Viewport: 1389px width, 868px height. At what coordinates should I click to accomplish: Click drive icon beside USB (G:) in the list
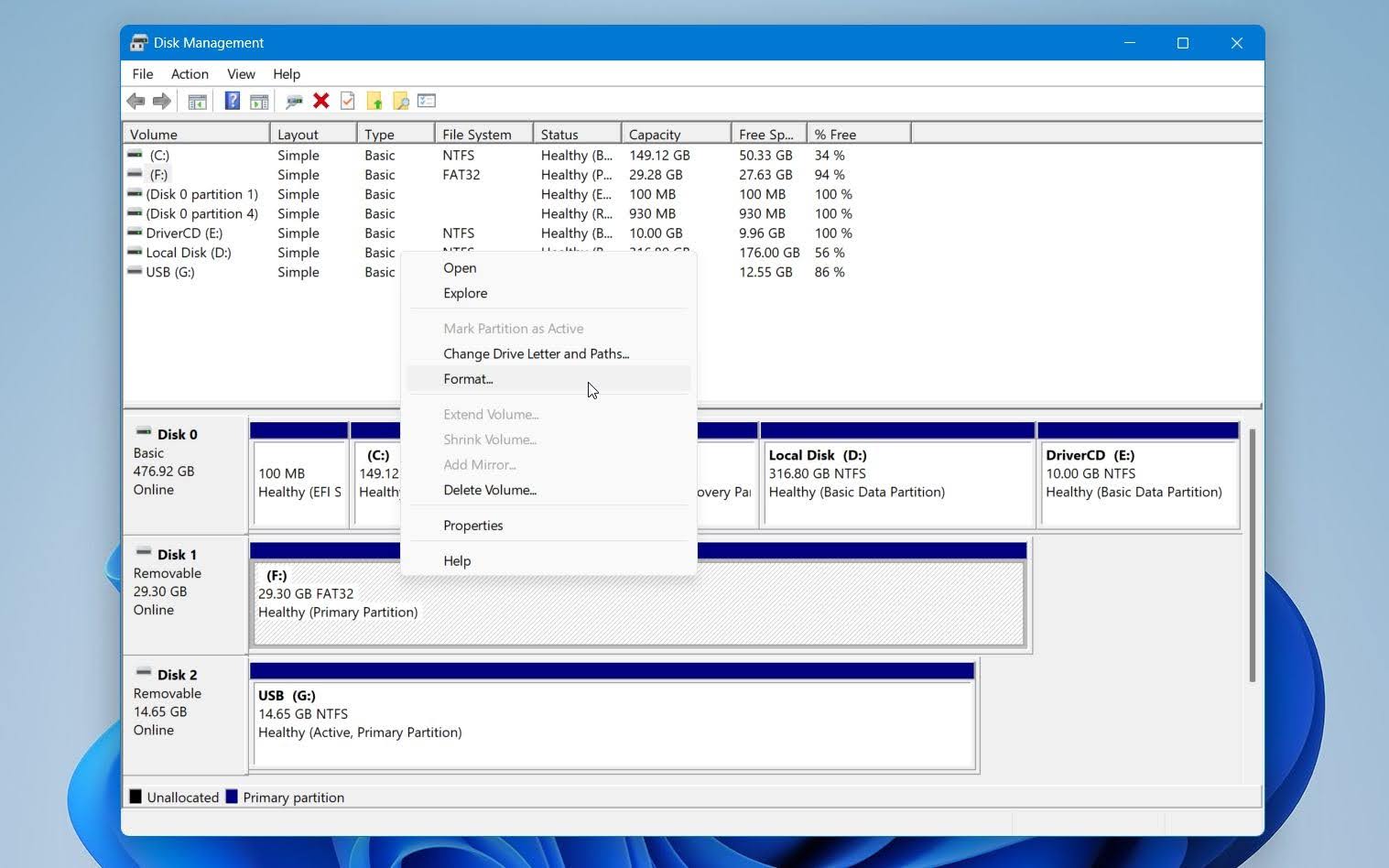[x=135, y=272]
